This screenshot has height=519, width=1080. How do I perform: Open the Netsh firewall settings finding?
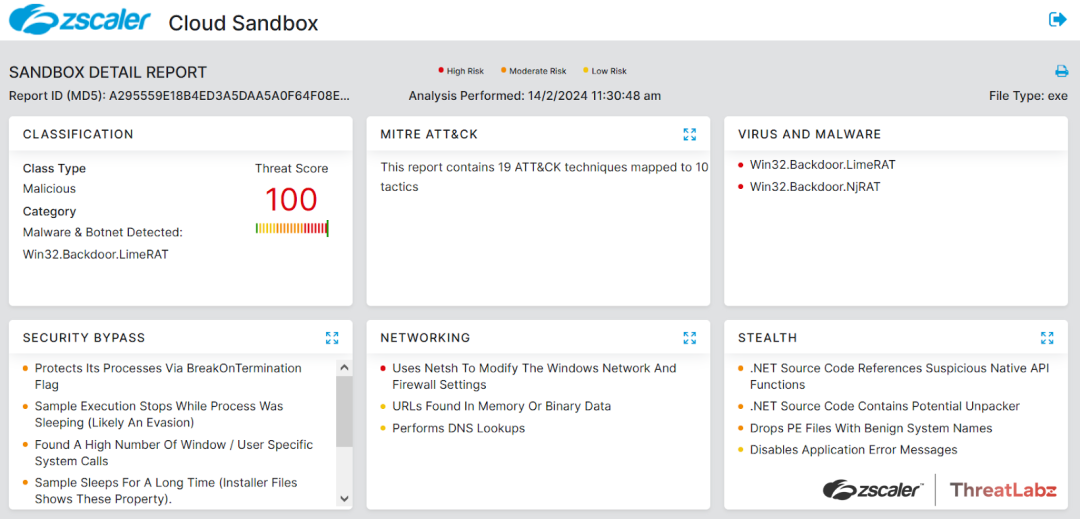coord(533,376)
